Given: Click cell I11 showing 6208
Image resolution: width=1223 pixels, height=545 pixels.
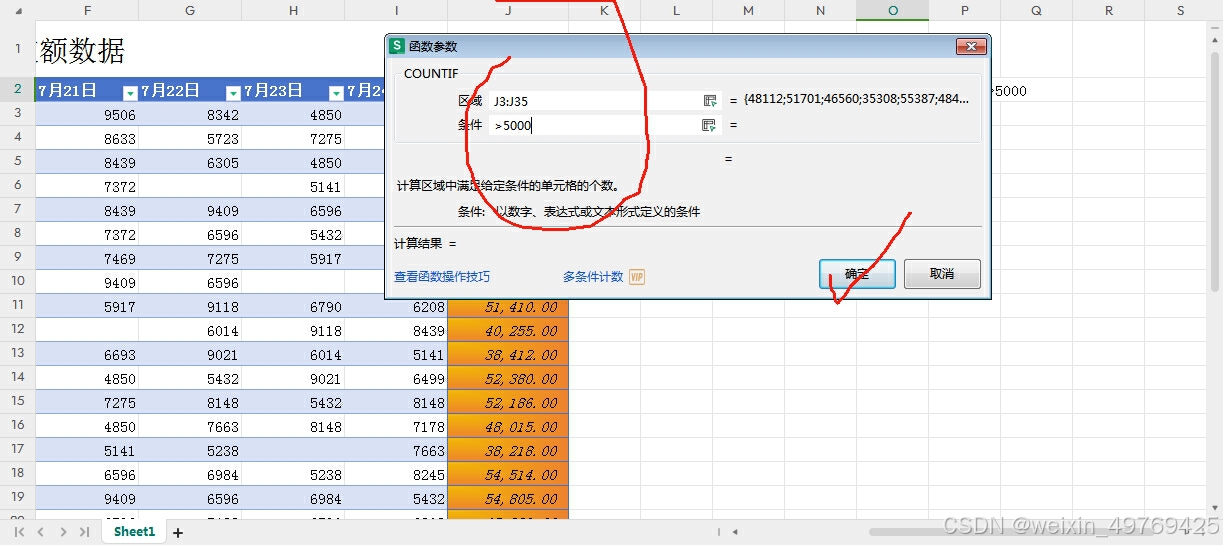Looking at the screenshot, I should click(396, 307).
